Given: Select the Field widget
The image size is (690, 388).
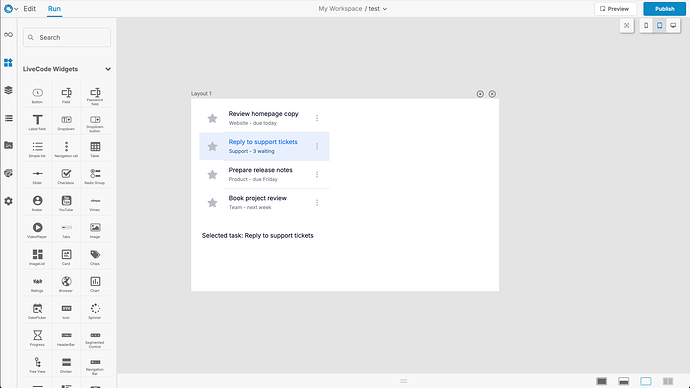Looking at the screenshot, I should 66,95.
